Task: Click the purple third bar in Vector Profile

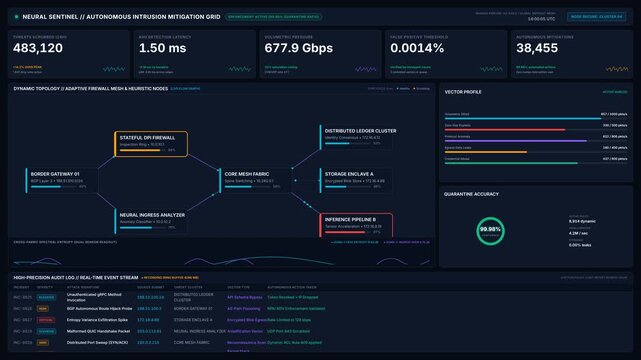Action: [x=515, y=141]
